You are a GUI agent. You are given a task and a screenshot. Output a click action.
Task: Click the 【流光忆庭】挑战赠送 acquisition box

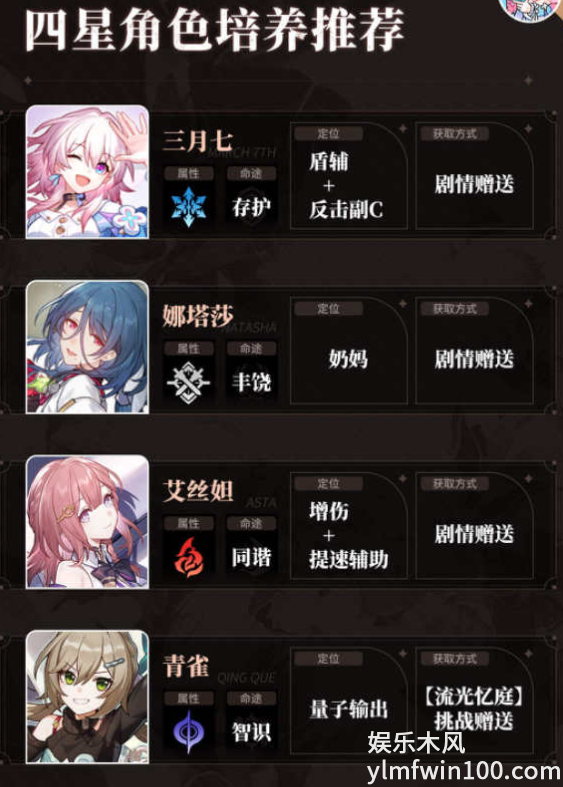pyautogui.click(x=474, y=701)
